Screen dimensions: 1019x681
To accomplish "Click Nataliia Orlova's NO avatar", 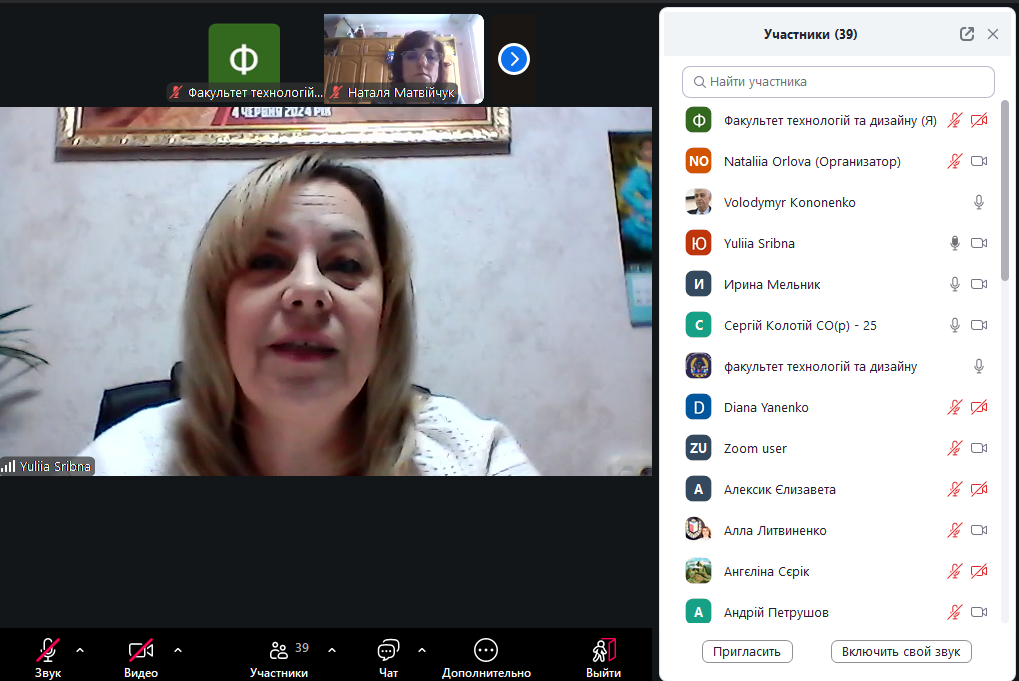I will tap(698, 162).
